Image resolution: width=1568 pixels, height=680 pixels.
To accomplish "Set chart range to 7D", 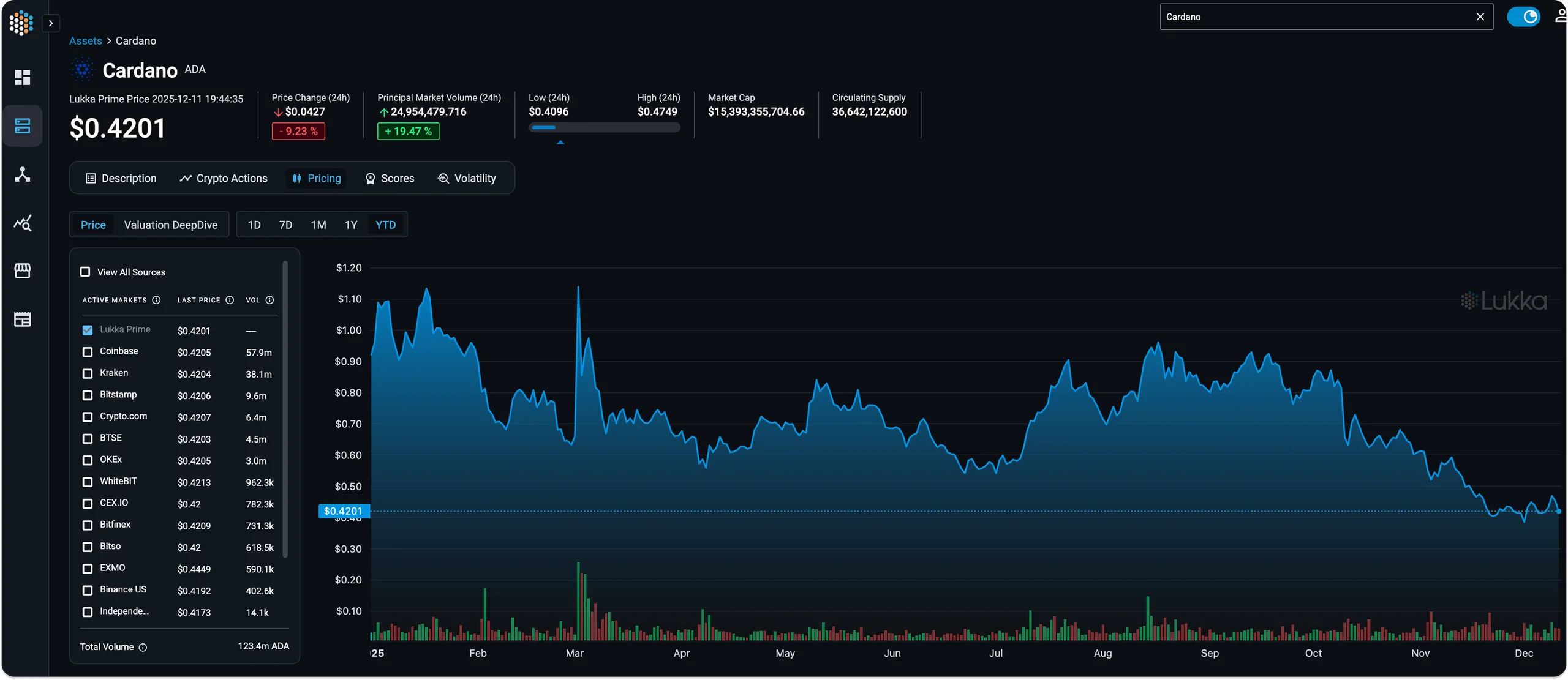I will point(285,225).
